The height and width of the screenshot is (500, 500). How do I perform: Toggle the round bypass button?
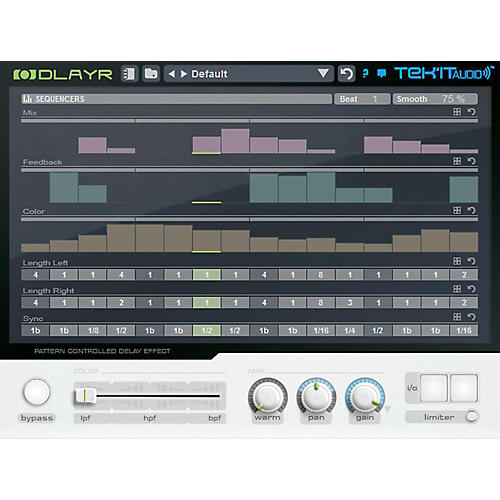click(x=37, y=392)
